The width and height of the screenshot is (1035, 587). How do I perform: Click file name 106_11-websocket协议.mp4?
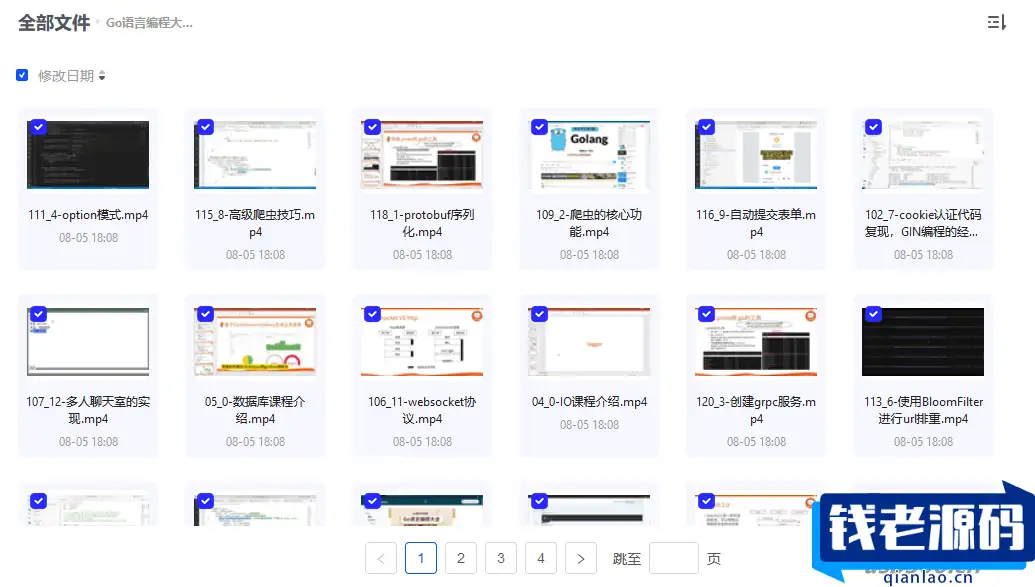pyautogui.click(x=422, y=410)
